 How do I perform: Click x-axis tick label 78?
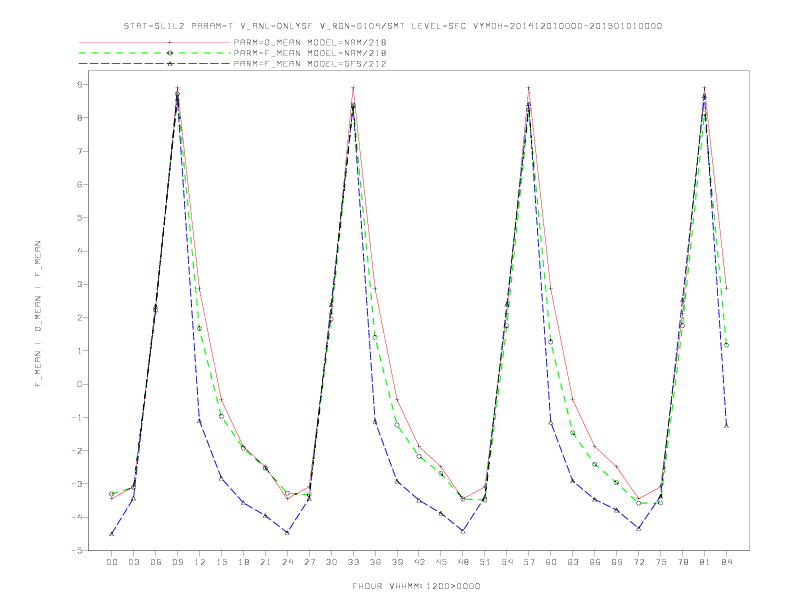pyautogui.click(x=683, y=562)
